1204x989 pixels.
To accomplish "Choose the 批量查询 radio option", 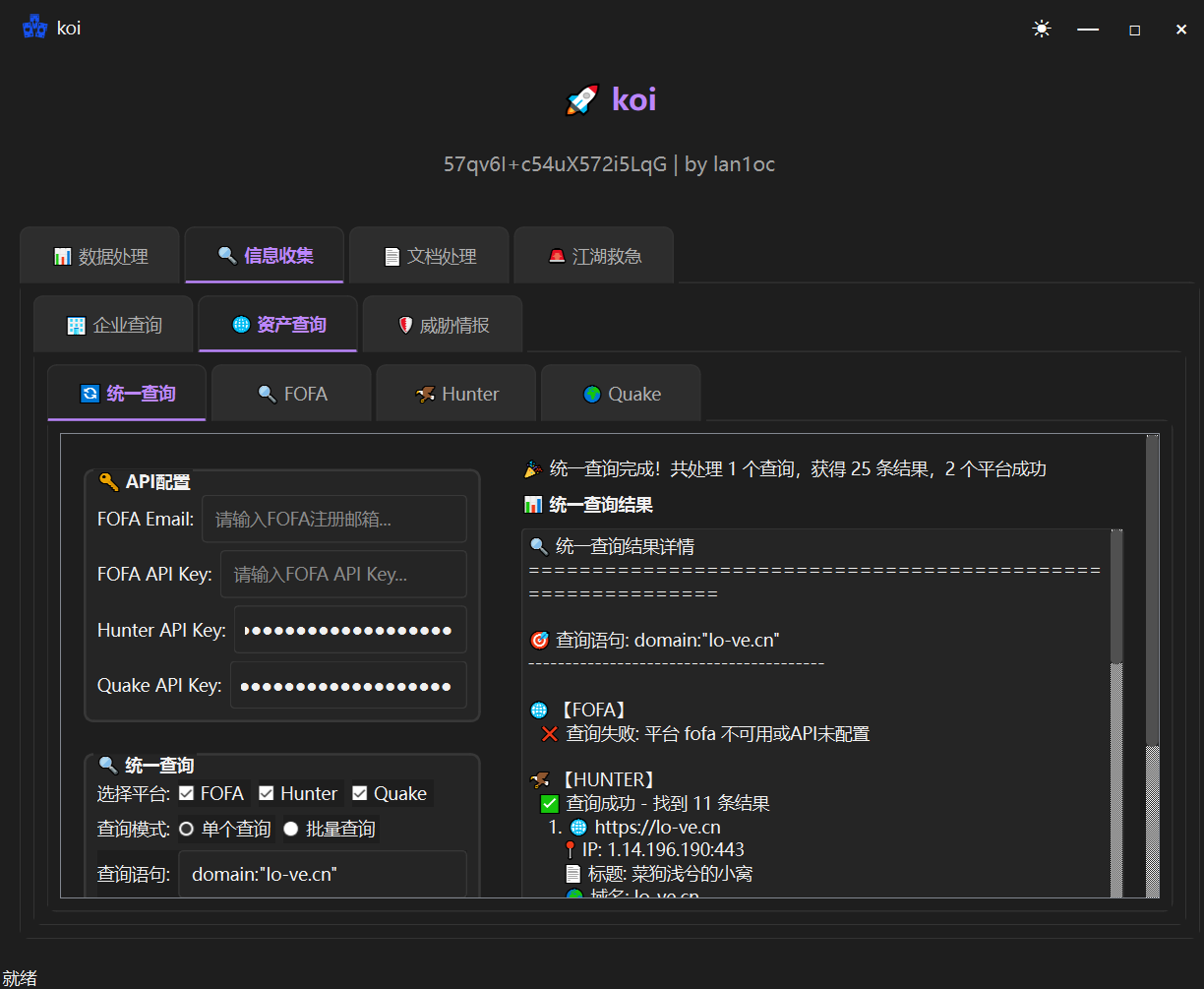I will coord(291,830).
